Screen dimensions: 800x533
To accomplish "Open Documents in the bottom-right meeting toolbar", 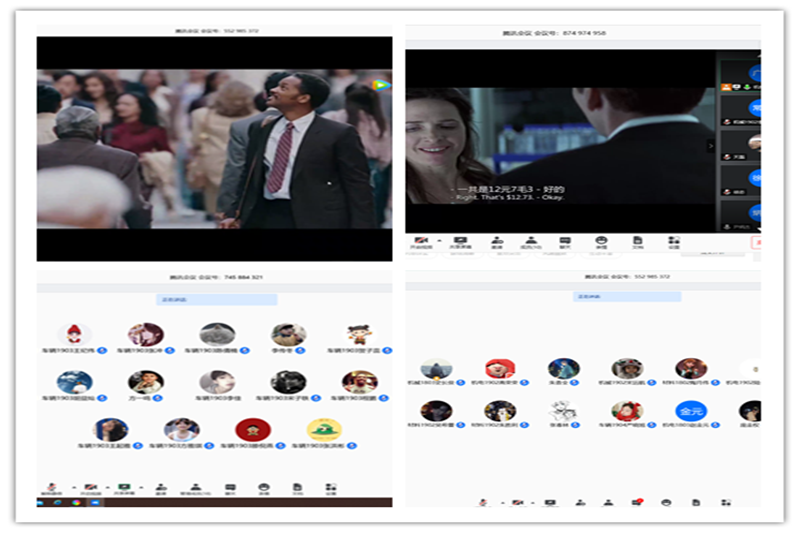I will [x=696, y=503].
